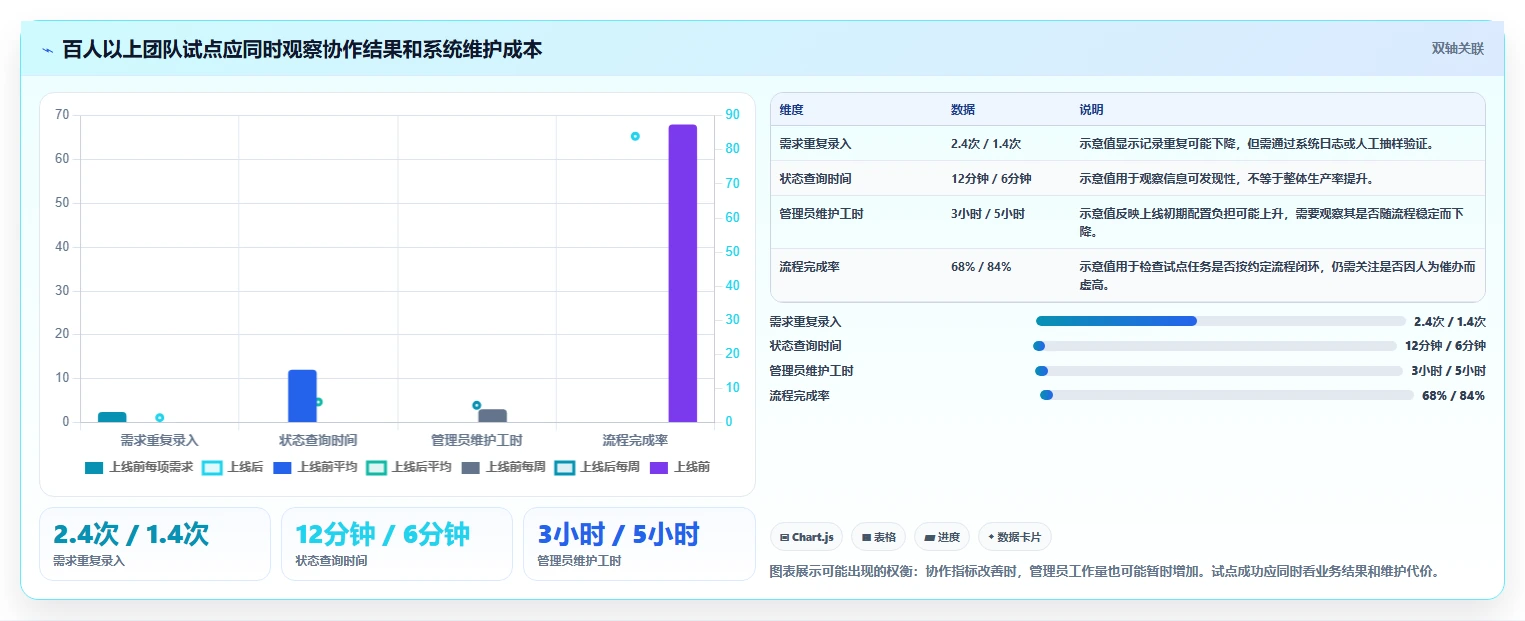
Task: Click the data point beside the blue bar
Action: (318, 402)
